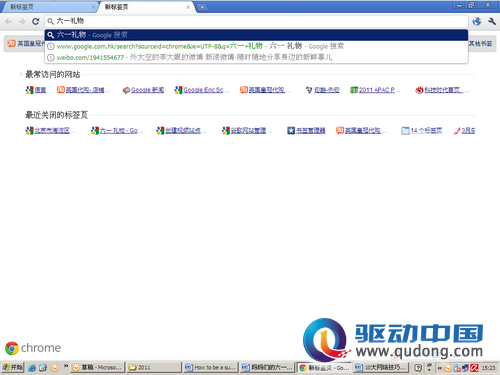This screenshot has height=375, width=500.
Task: Click the window icon before 14 个标签页
Action: point(405,131)
